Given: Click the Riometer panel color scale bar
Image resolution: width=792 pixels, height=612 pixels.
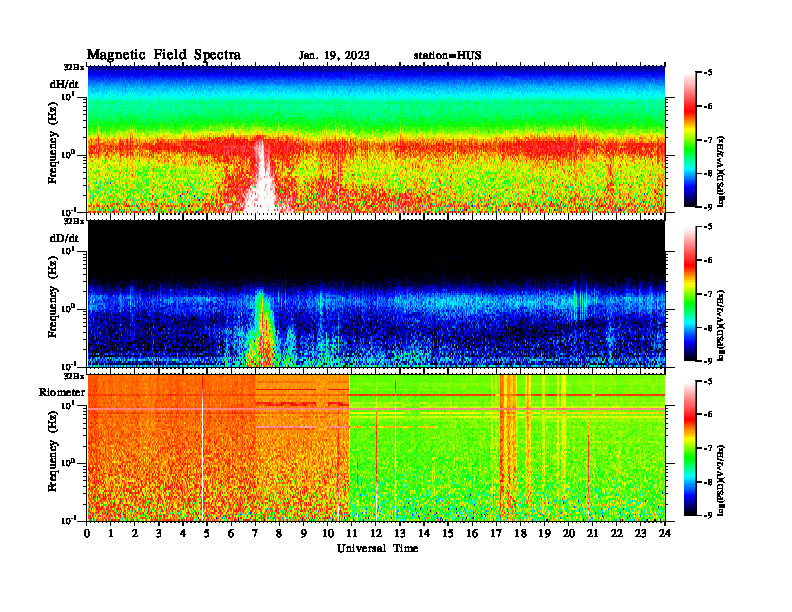Looking at the screenshot, I should pos(690,448).
